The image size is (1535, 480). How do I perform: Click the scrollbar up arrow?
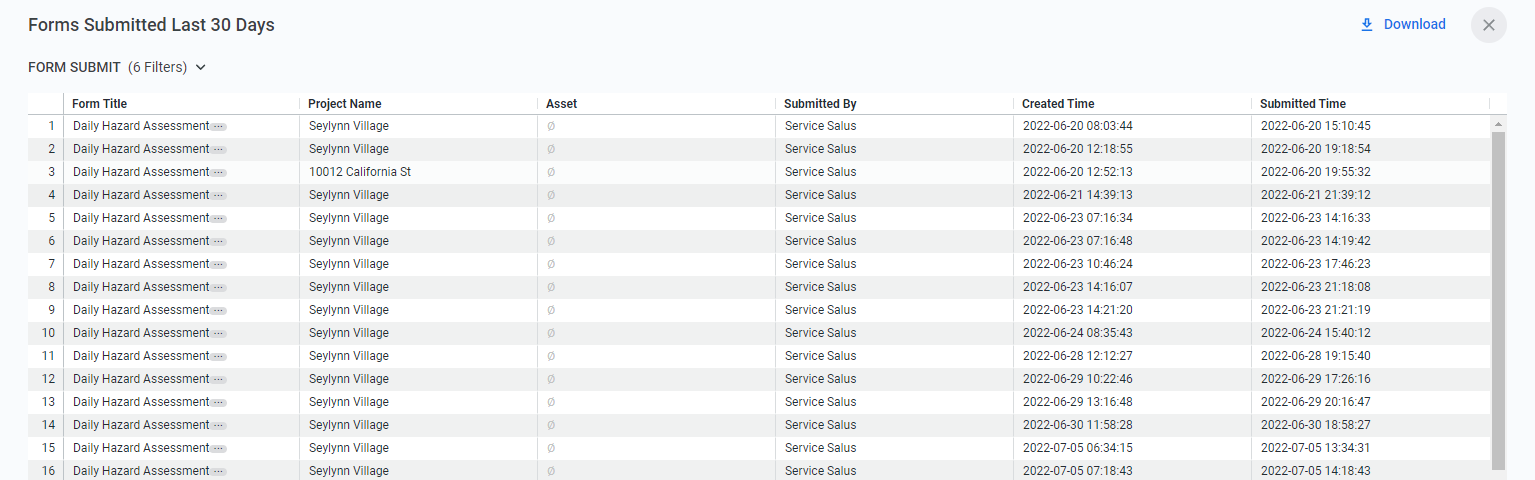coord(1498,124)
